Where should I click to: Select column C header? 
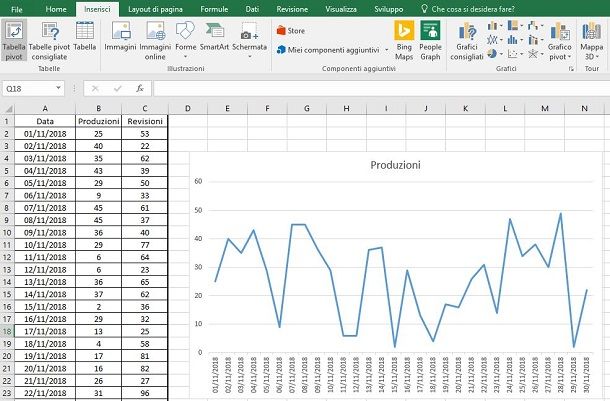pos(145,109)
